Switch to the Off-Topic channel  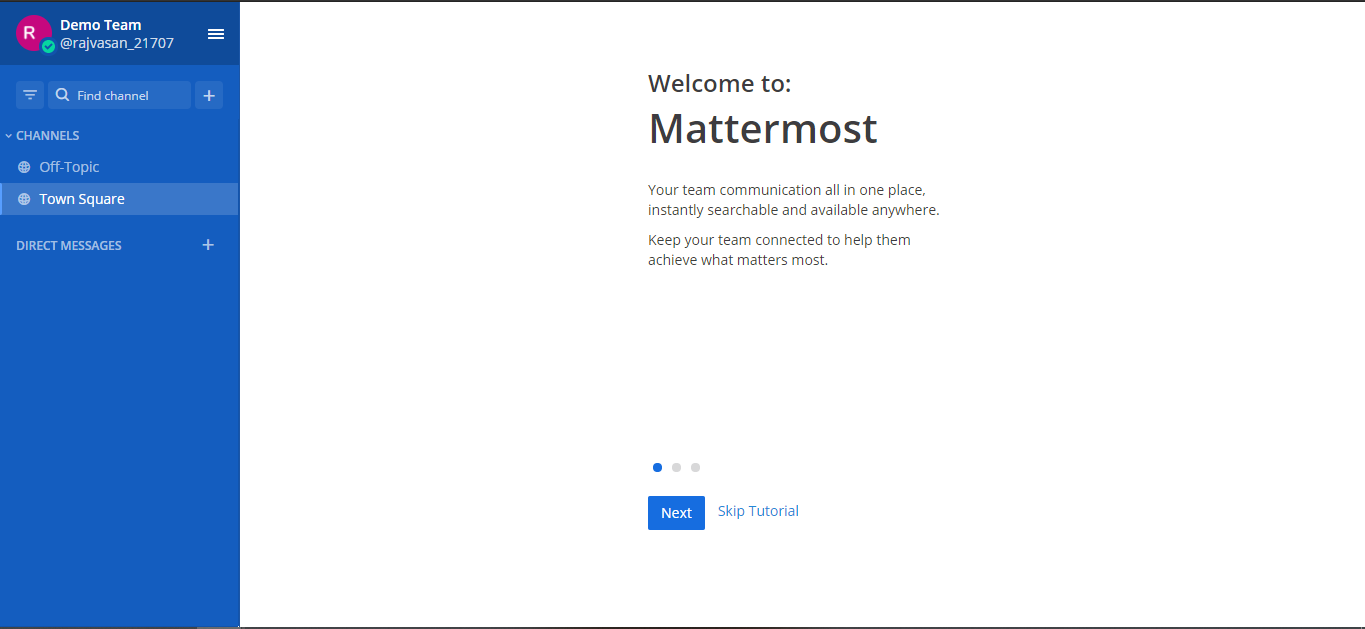pyautogui.click(x=70, y=166)
